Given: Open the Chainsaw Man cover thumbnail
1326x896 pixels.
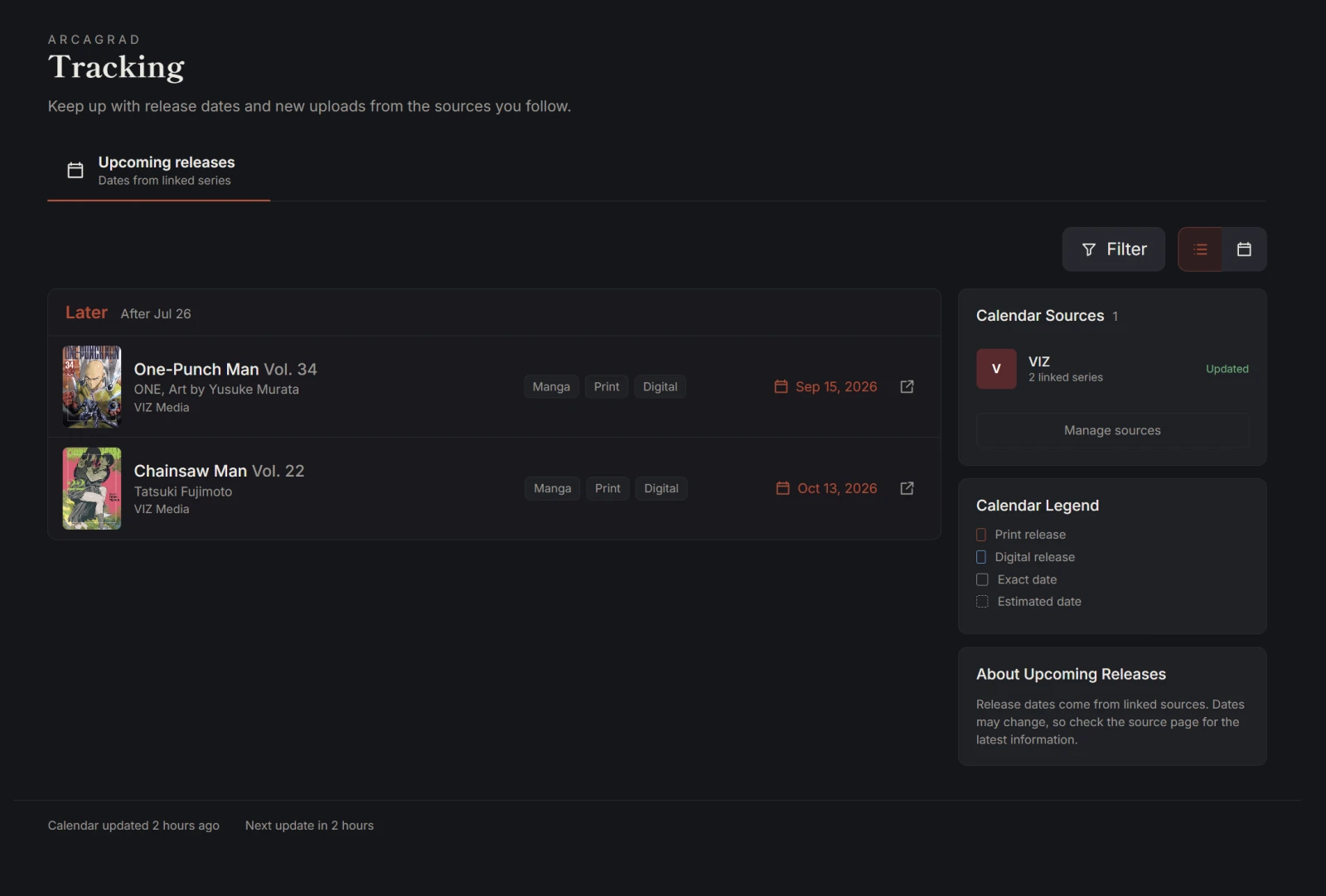Looking at the screenshot, I should click(x=92, y=489).
